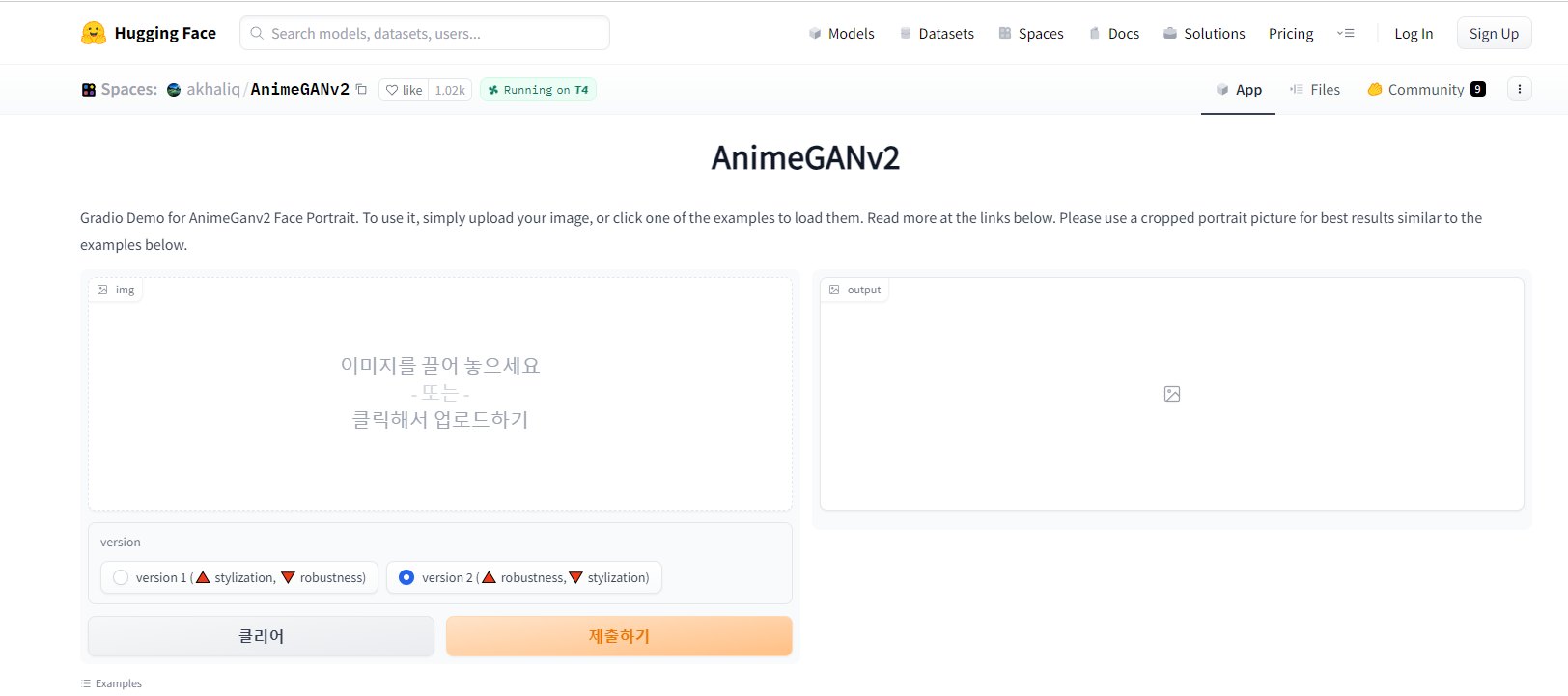Click the version group label
Image resolution: width=1568 pixels, height=696 pixels.
pyautogui.click(x=121, y=543)
